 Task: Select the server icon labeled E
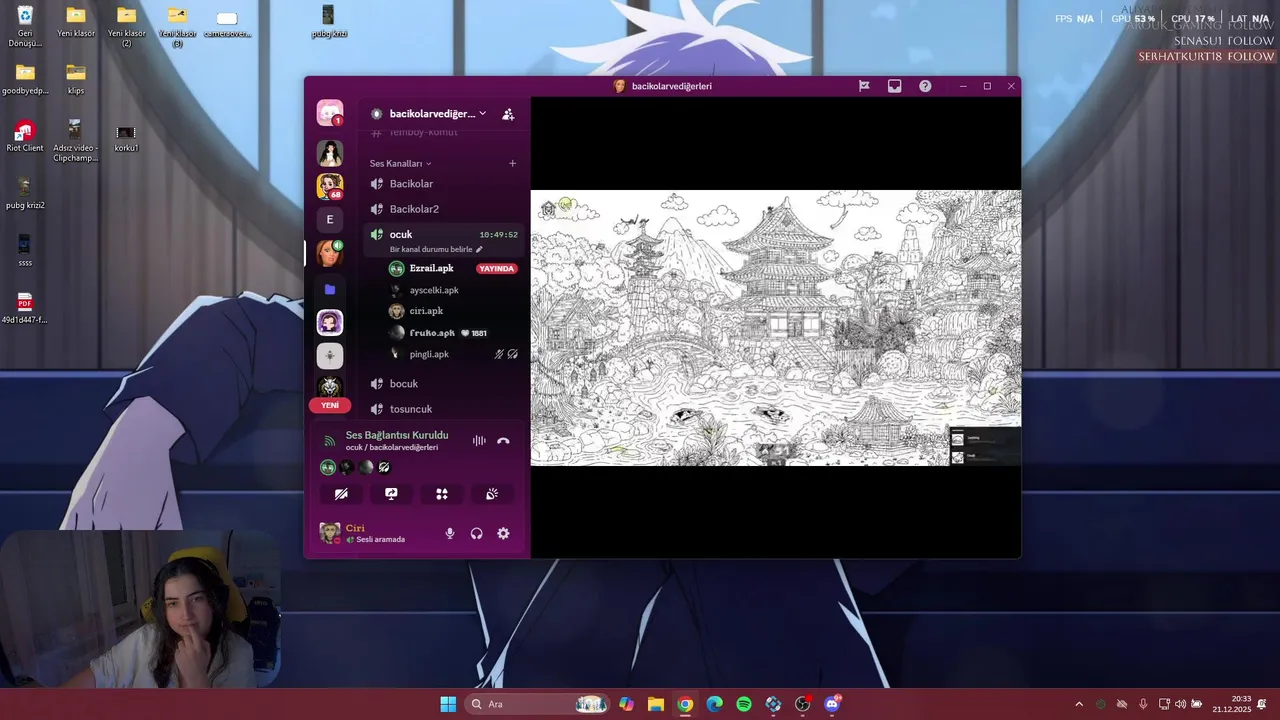(x=330, y=219)
